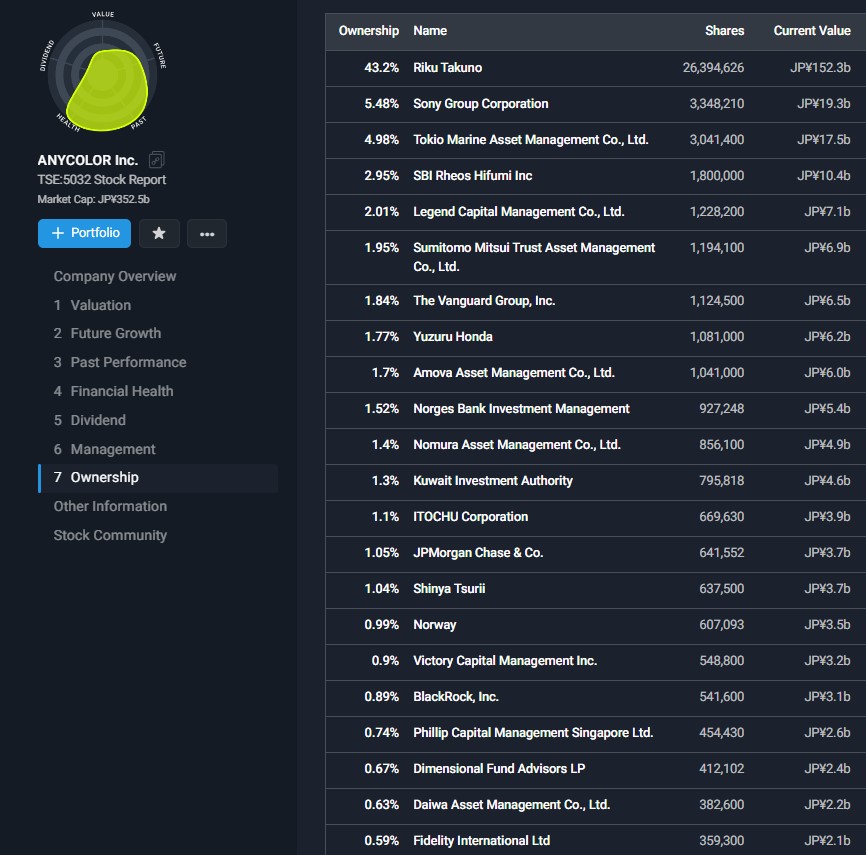
Task: Select The Vanguard Group, Inc.
Action: pyautogui.click(x=484, y=300)
